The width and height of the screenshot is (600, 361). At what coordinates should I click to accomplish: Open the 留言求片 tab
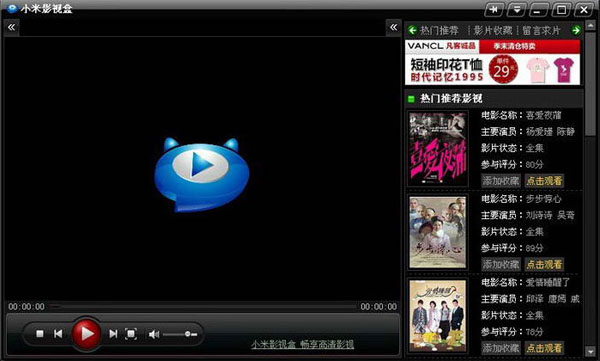click(x=541, y=30)
